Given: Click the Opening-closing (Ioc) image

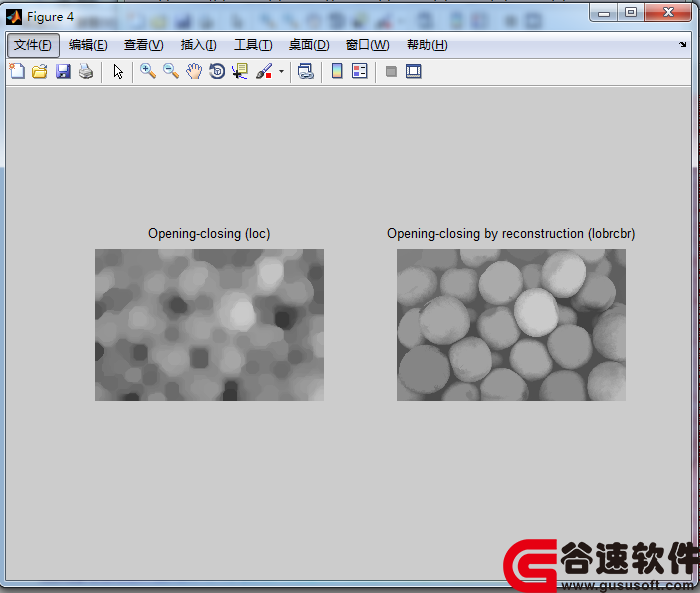Looking at the screenshot, I should point(209,325).
